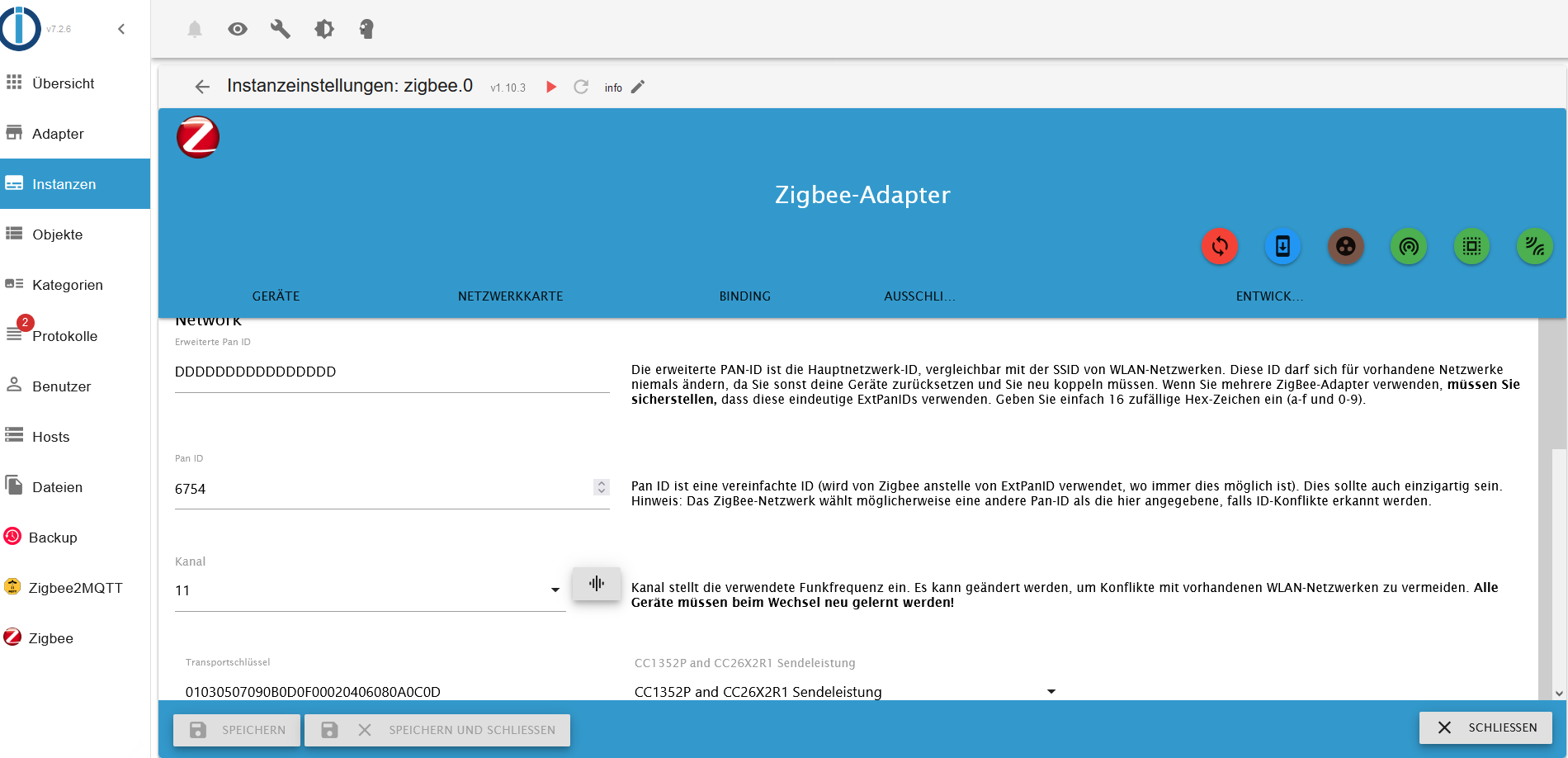Click the green pairing antenna button

[x=1409, y=246]
